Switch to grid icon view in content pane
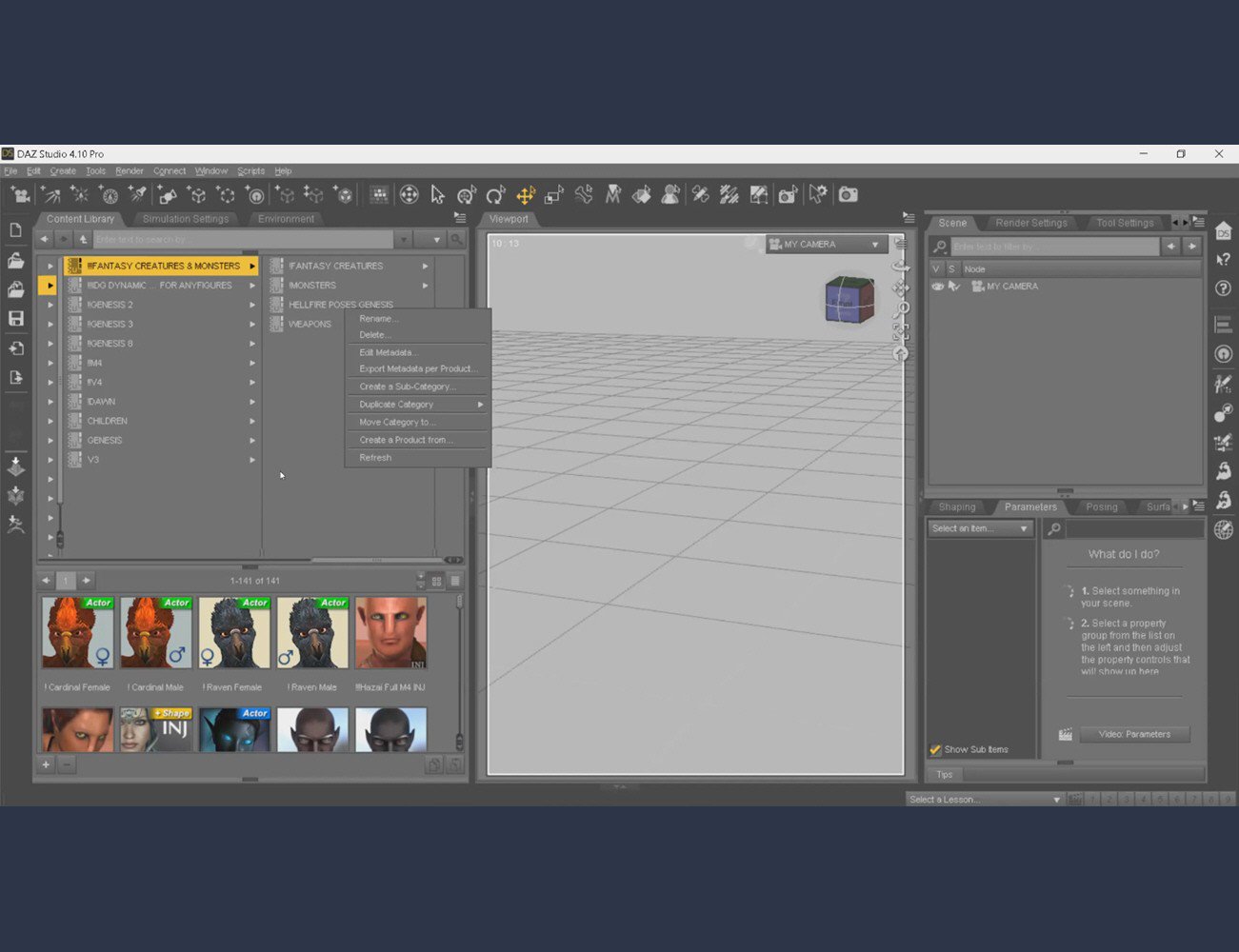The width and height of the screenshot is (1239, 952). click(x=437, y=581)
